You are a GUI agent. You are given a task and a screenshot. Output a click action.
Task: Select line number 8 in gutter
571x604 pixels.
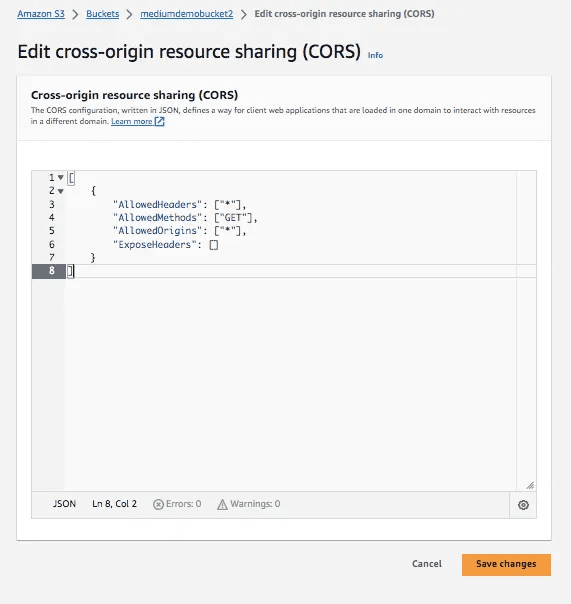(x=52, y=271)
